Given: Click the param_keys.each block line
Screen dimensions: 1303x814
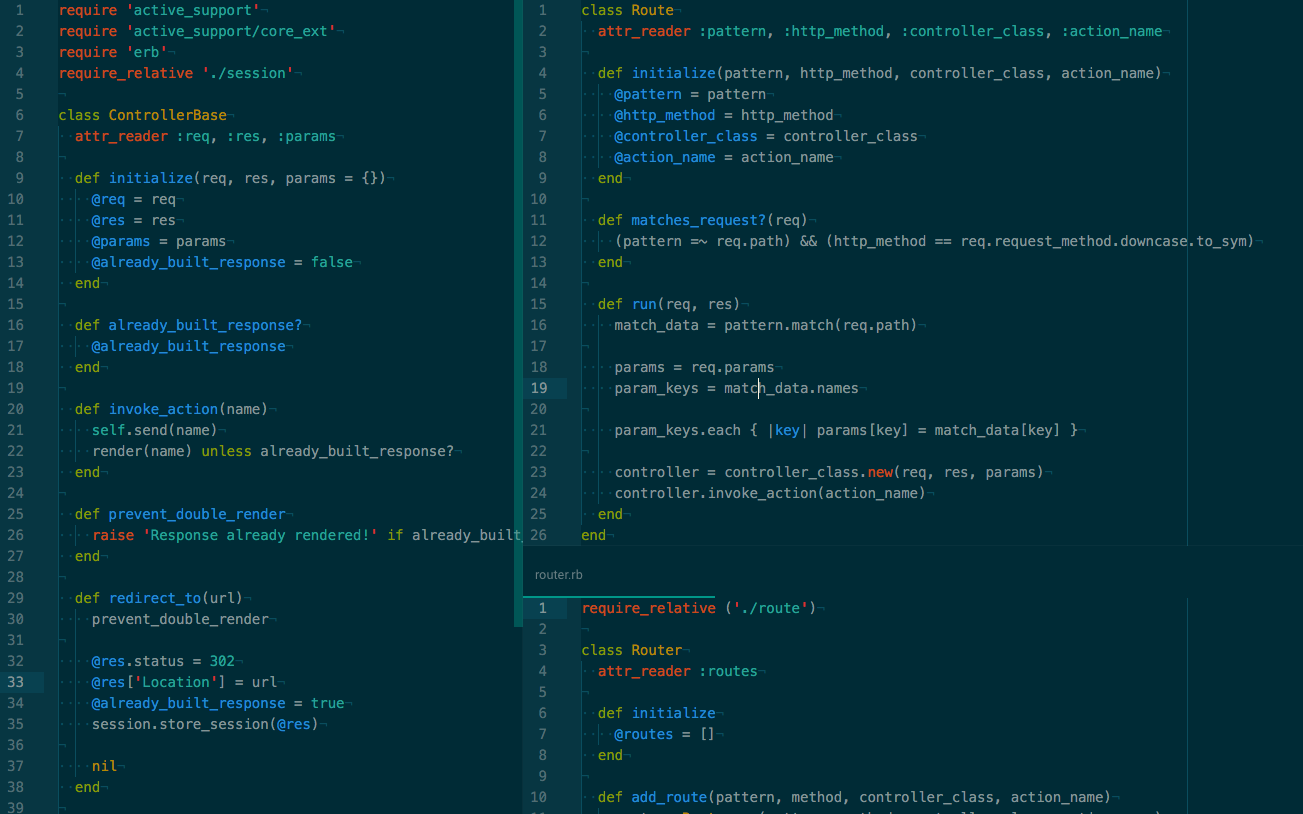Looking at the screenshot, I should (845, 430).
